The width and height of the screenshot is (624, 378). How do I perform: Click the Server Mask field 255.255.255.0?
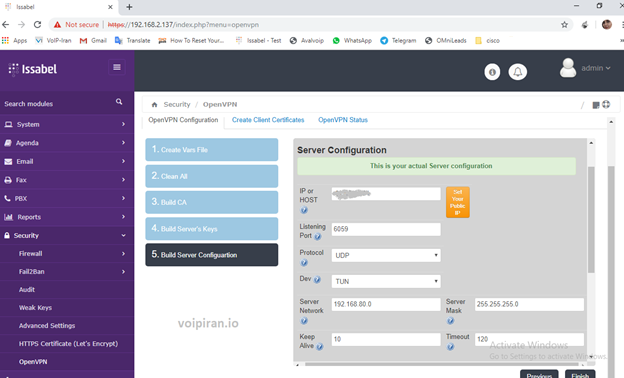(529, 304)
